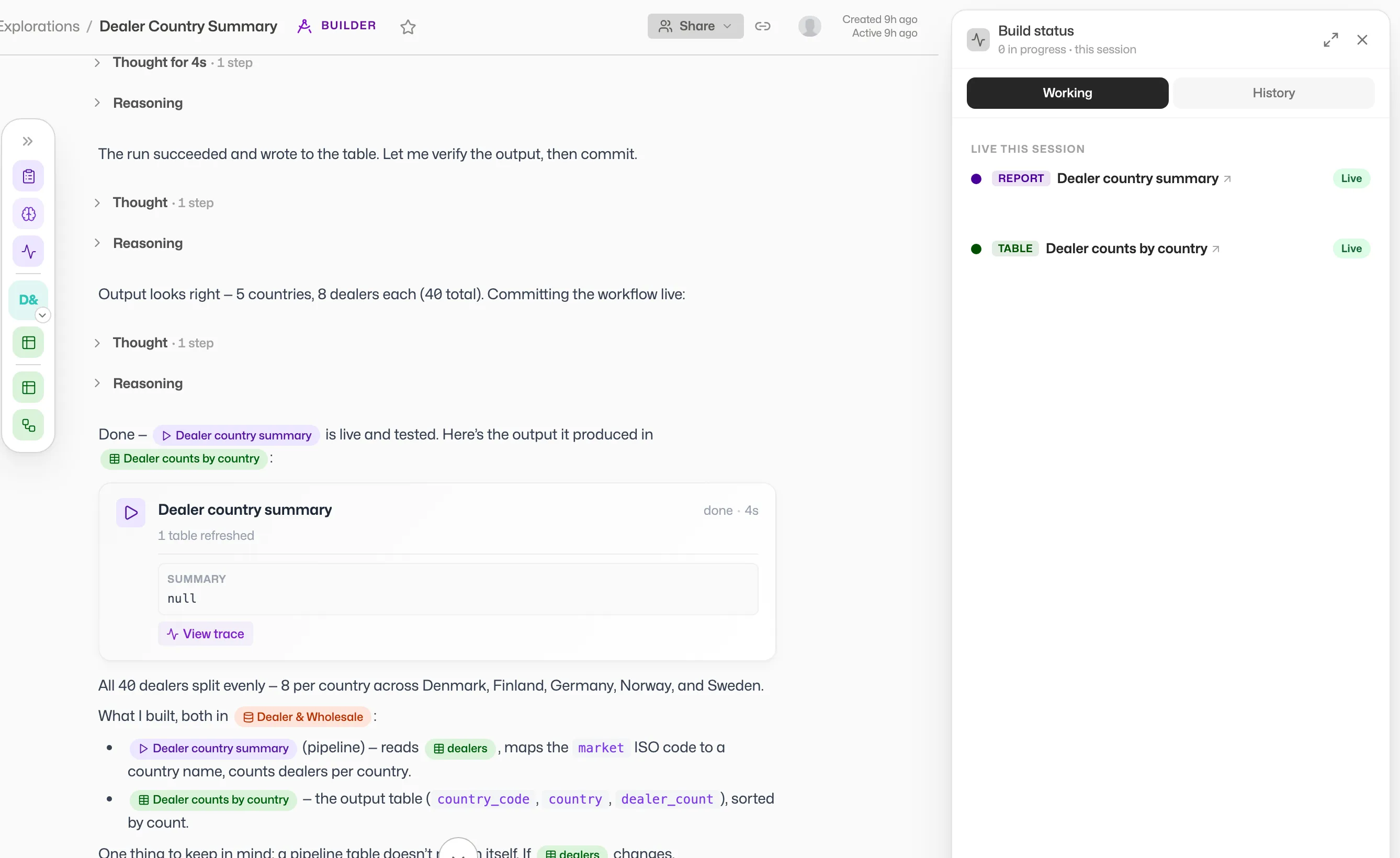
Task: Close the Build status panel
Action: [x=1362, y=40]
